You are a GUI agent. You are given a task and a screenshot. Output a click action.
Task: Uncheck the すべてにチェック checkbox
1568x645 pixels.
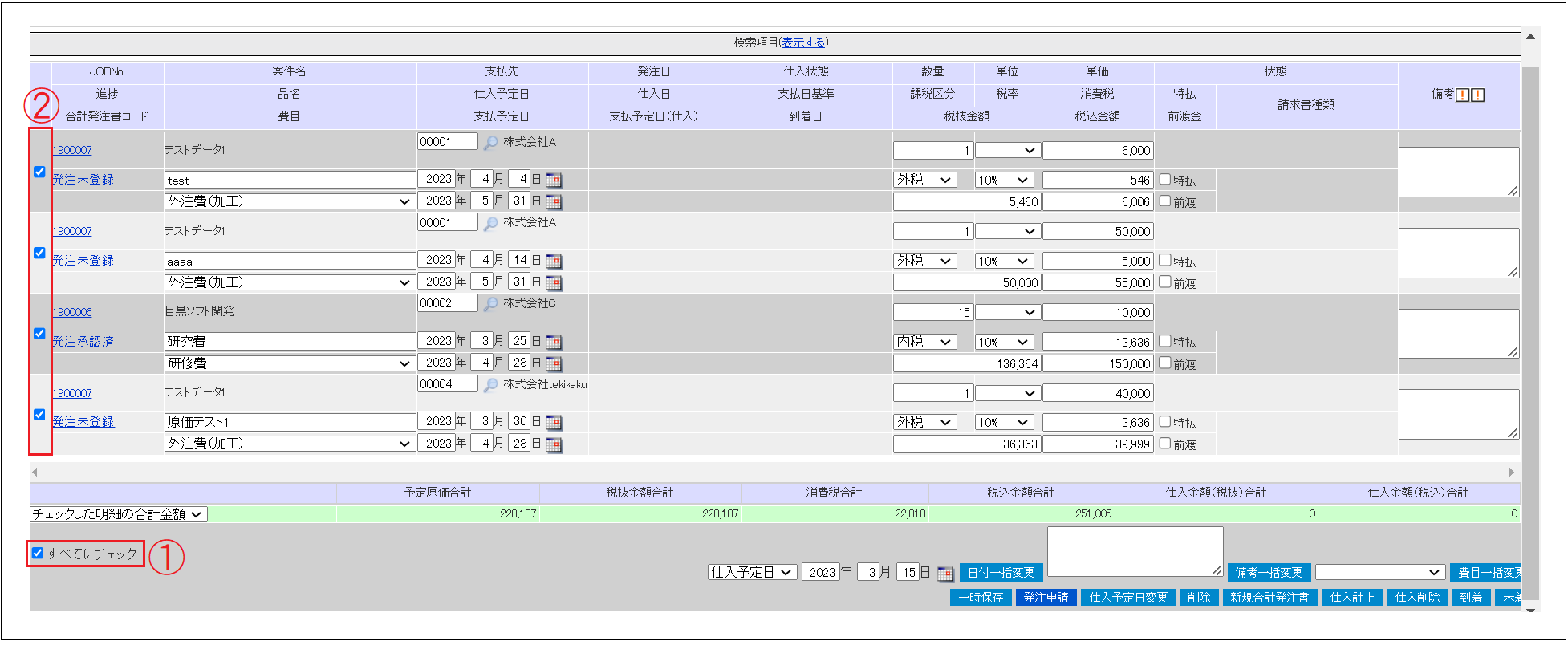pyautogui.click(x=38, y=553)
